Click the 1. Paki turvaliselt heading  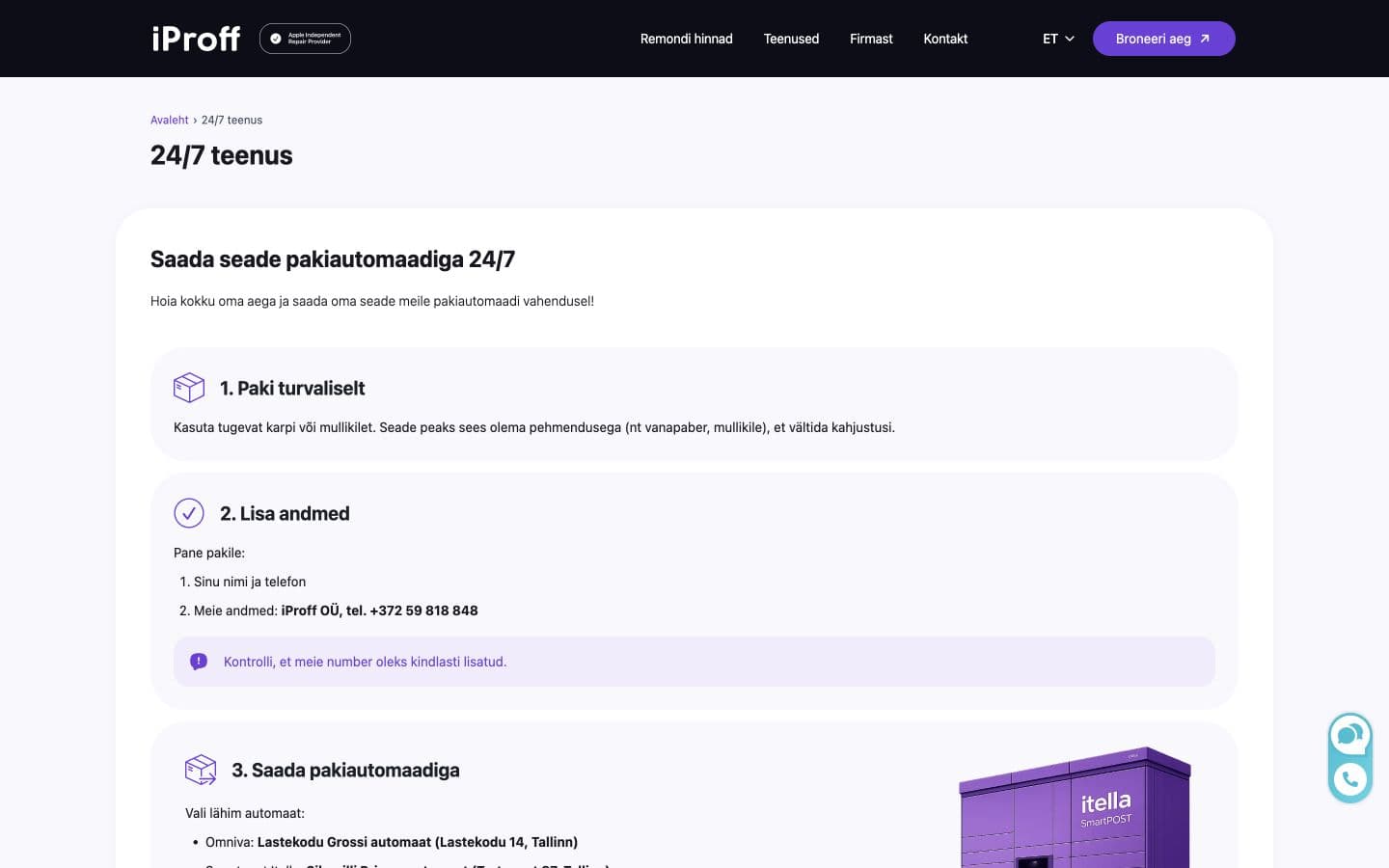click(x=292, y=388)
